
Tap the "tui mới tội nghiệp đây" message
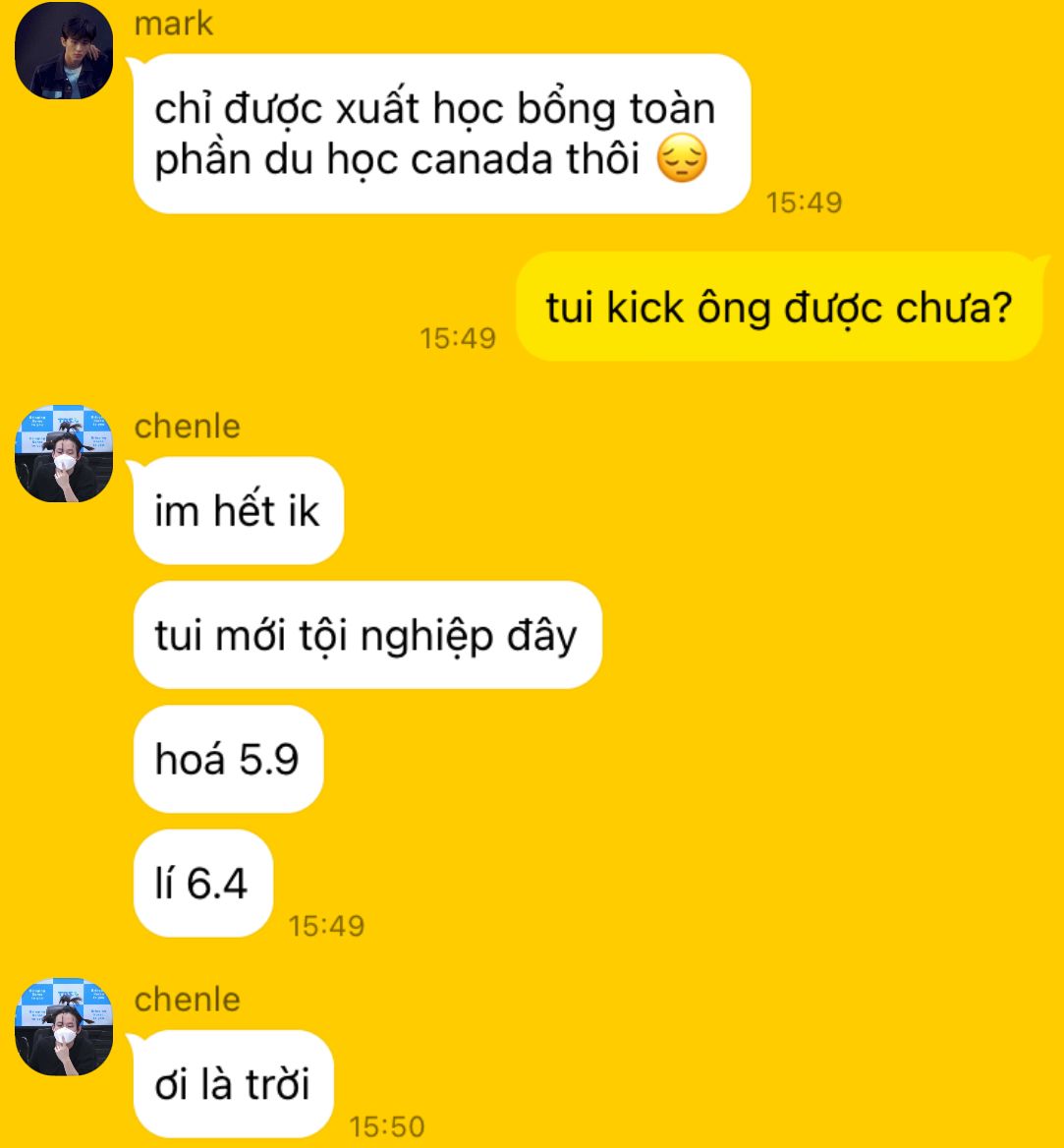(x=367, y=635)
